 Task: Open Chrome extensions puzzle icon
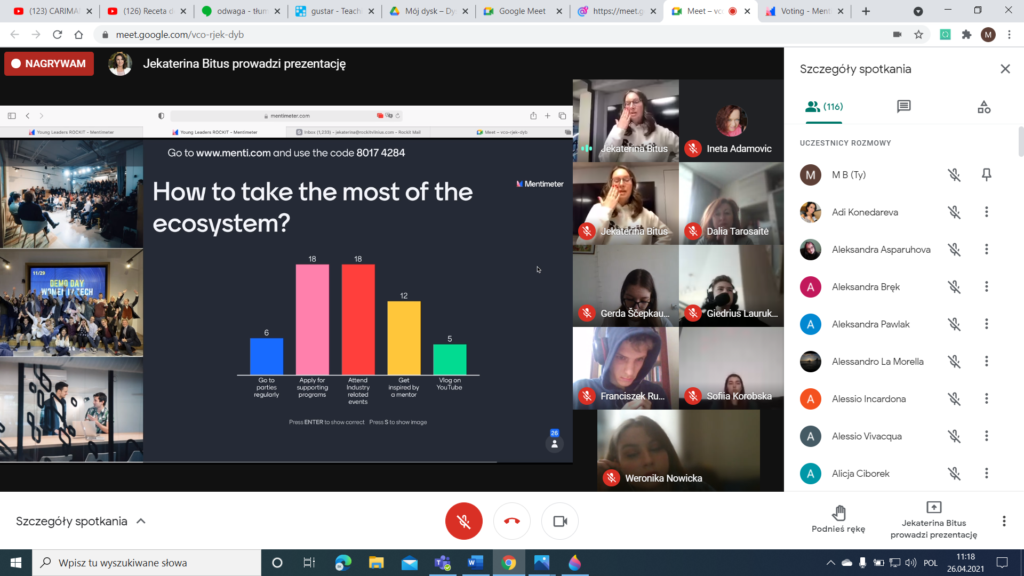pos(966,34)
